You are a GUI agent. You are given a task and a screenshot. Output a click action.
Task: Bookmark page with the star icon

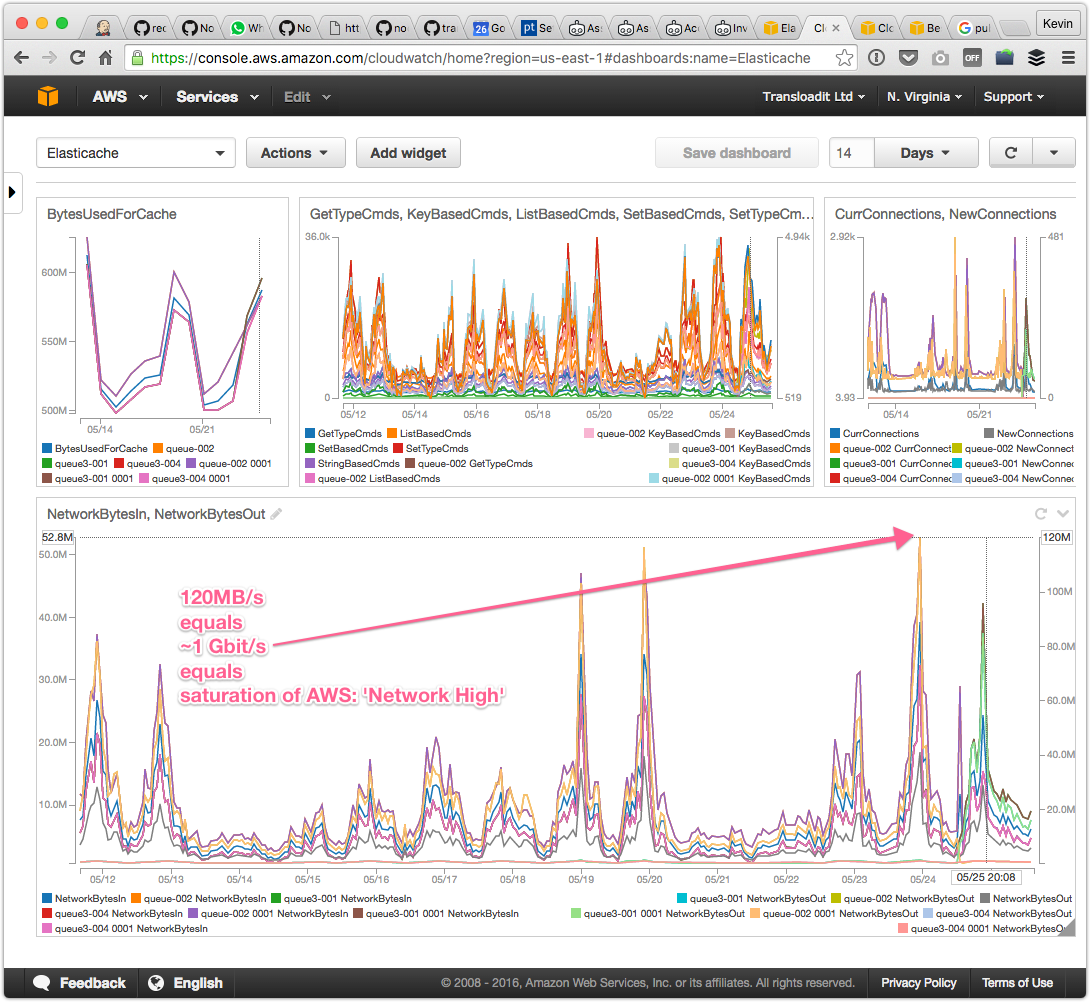[844, 58]
